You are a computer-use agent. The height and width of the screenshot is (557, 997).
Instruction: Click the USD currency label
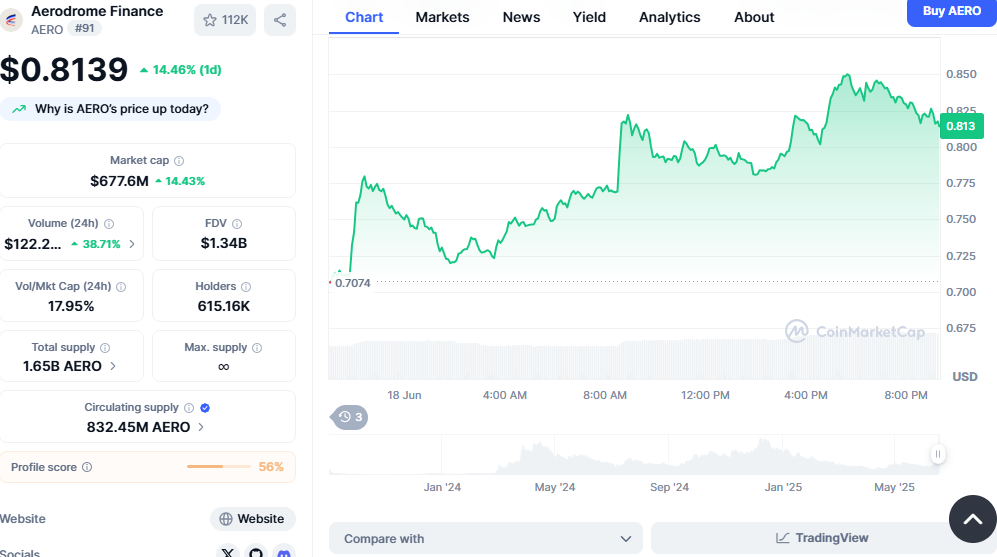[x=965, y=376]
